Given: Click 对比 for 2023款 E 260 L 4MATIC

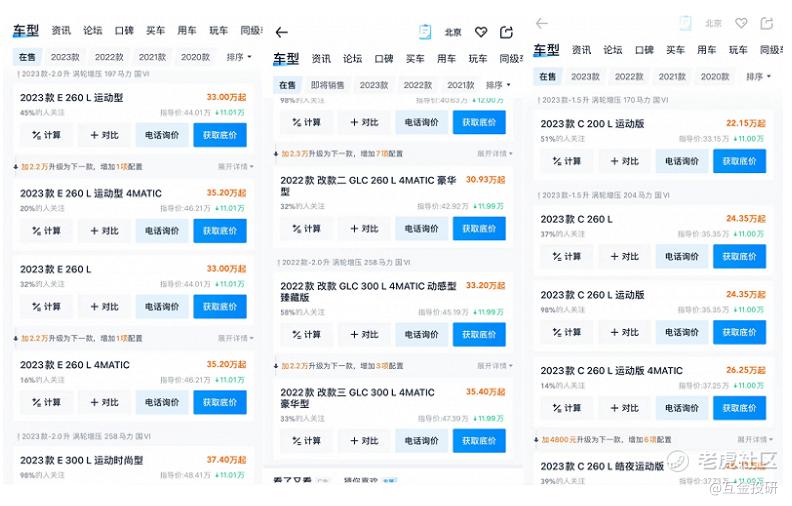Looking at the screenshot, I should click(104, 402).
